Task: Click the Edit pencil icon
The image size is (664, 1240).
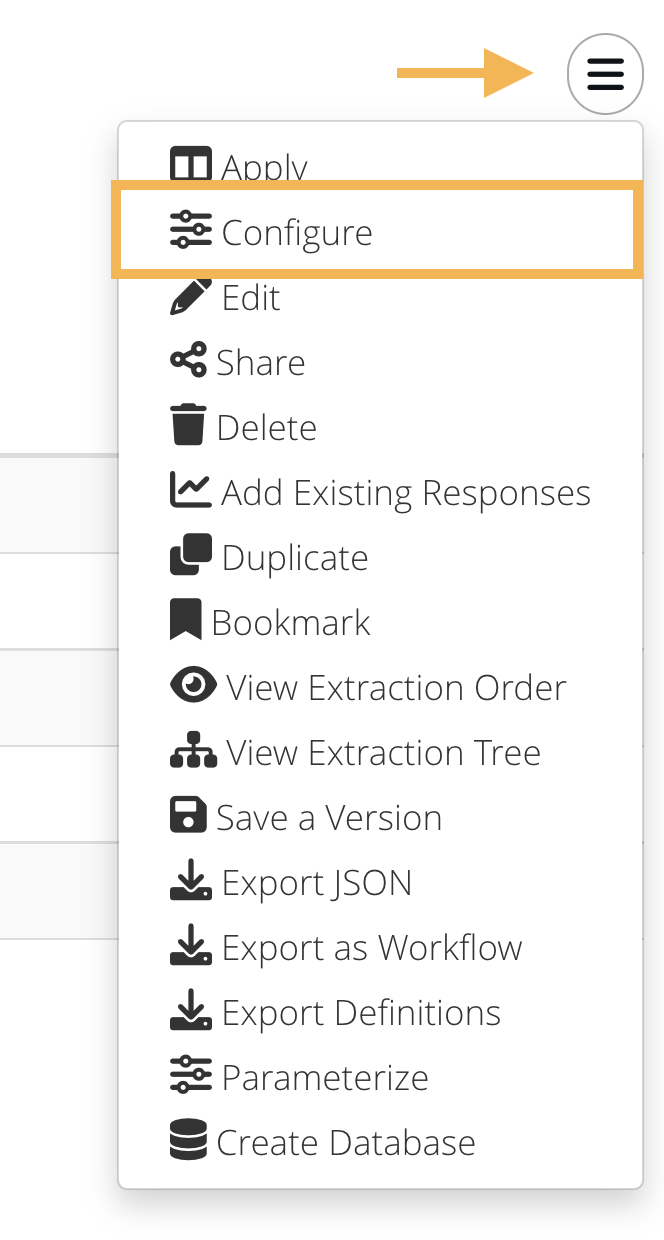Action: 191,297
